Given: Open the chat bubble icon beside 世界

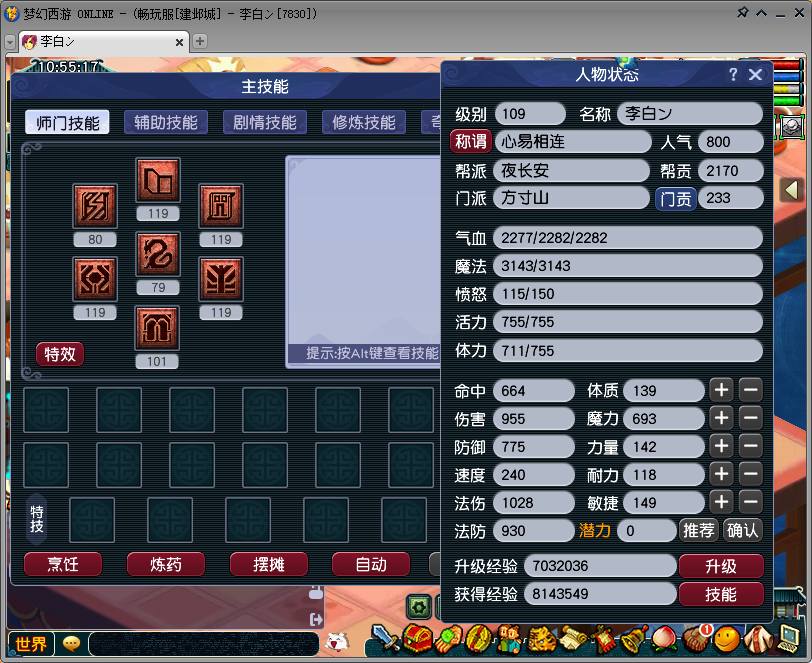Looking at the screenshot, I should tap(71, 644).
